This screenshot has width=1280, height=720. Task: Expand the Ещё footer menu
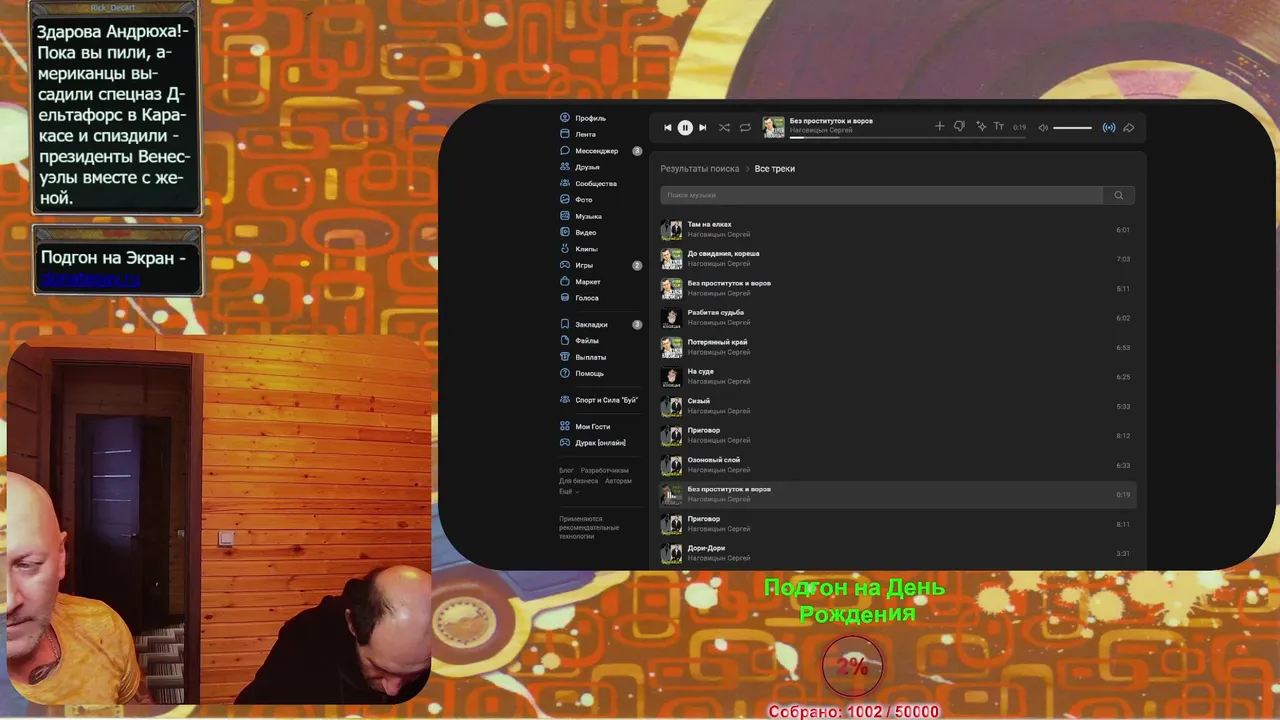coord(567,491)
